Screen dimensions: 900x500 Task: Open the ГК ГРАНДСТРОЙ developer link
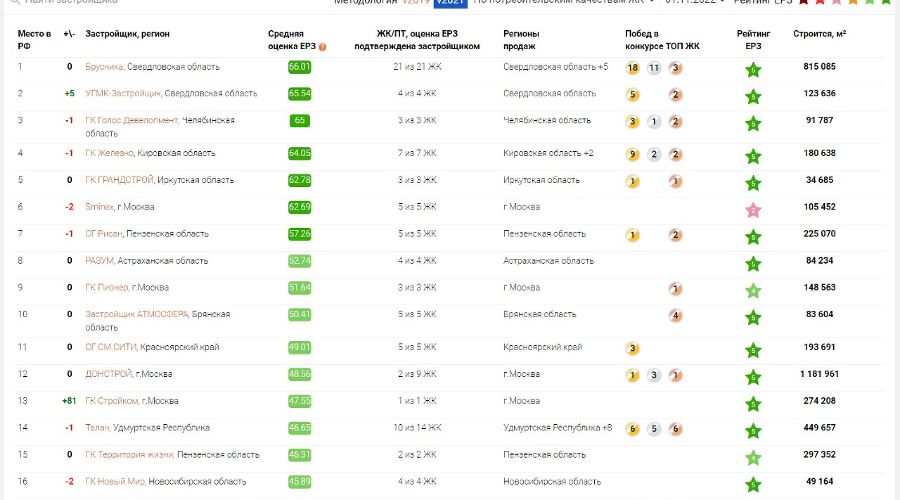tap(119, 181)
